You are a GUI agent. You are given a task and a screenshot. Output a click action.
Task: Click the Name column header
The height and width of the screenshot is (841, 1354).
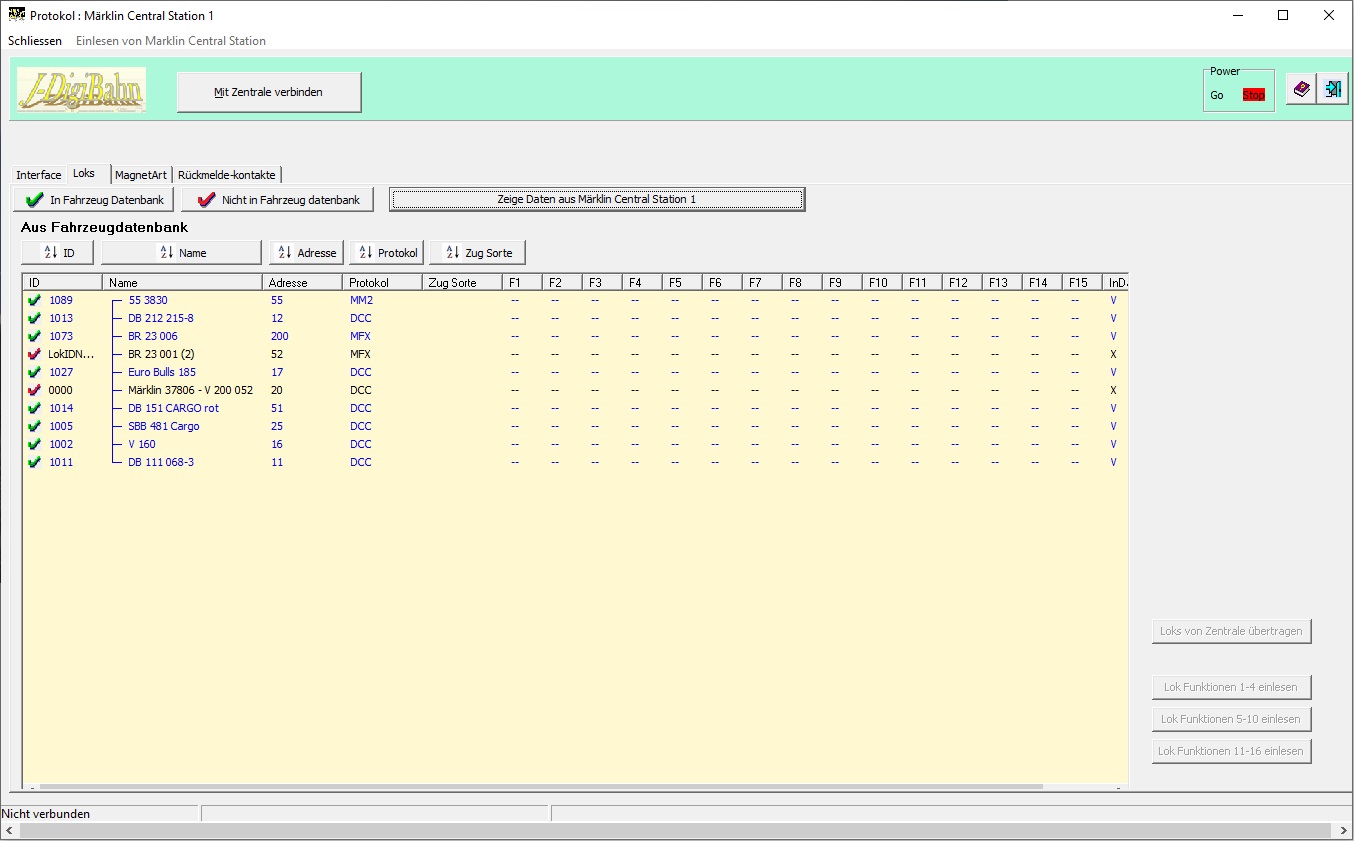tap(182, 283)
